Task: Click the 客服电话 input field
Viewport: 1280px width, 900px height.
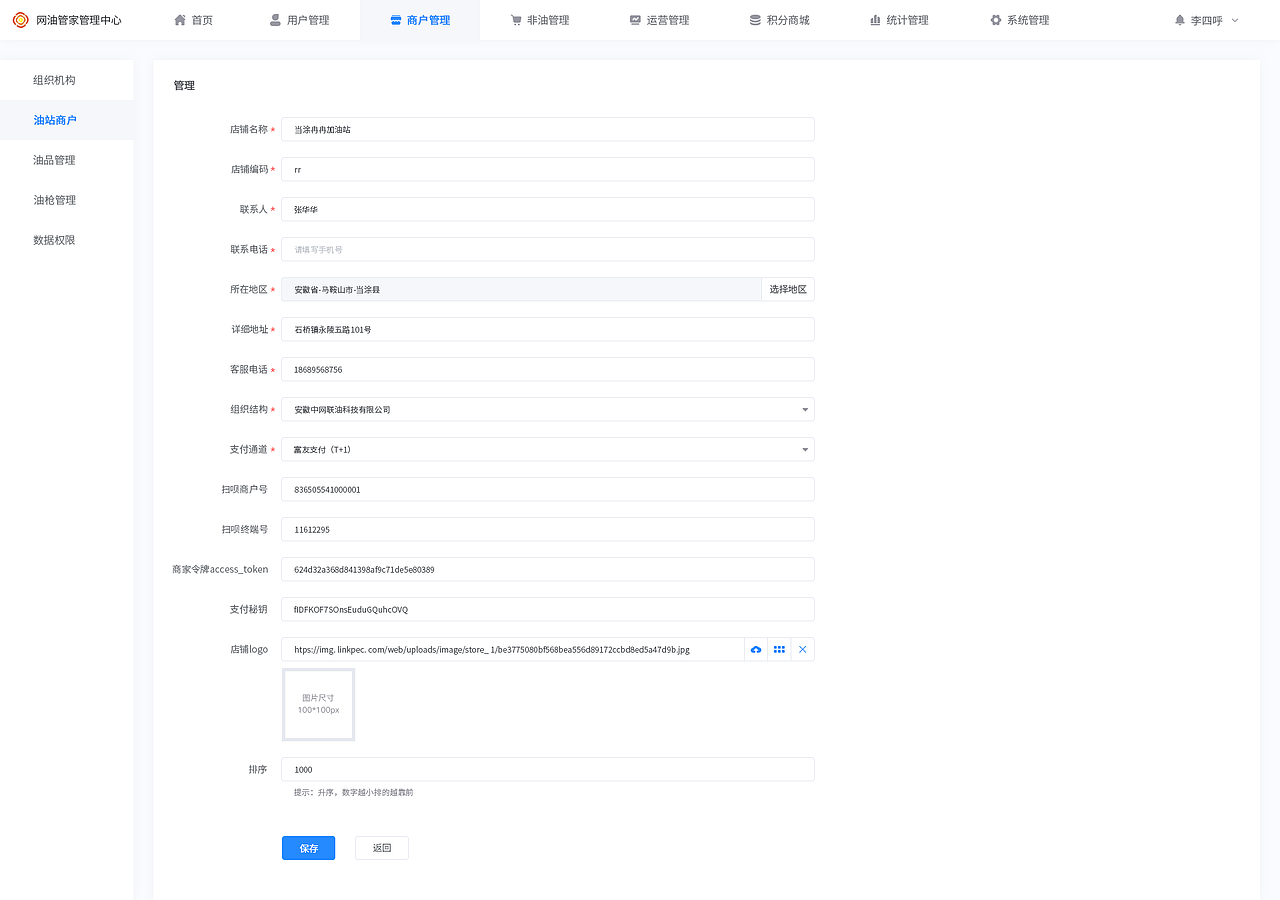Action: [x=548, y=369]
